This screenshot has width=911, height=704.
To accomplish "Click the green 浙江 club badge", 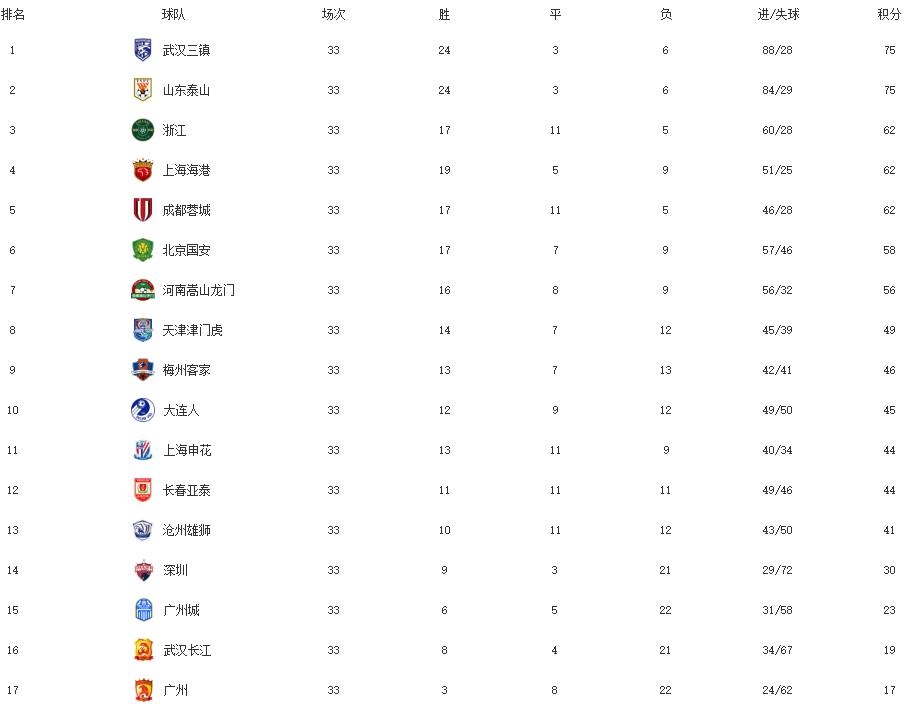I will point(143,130).
